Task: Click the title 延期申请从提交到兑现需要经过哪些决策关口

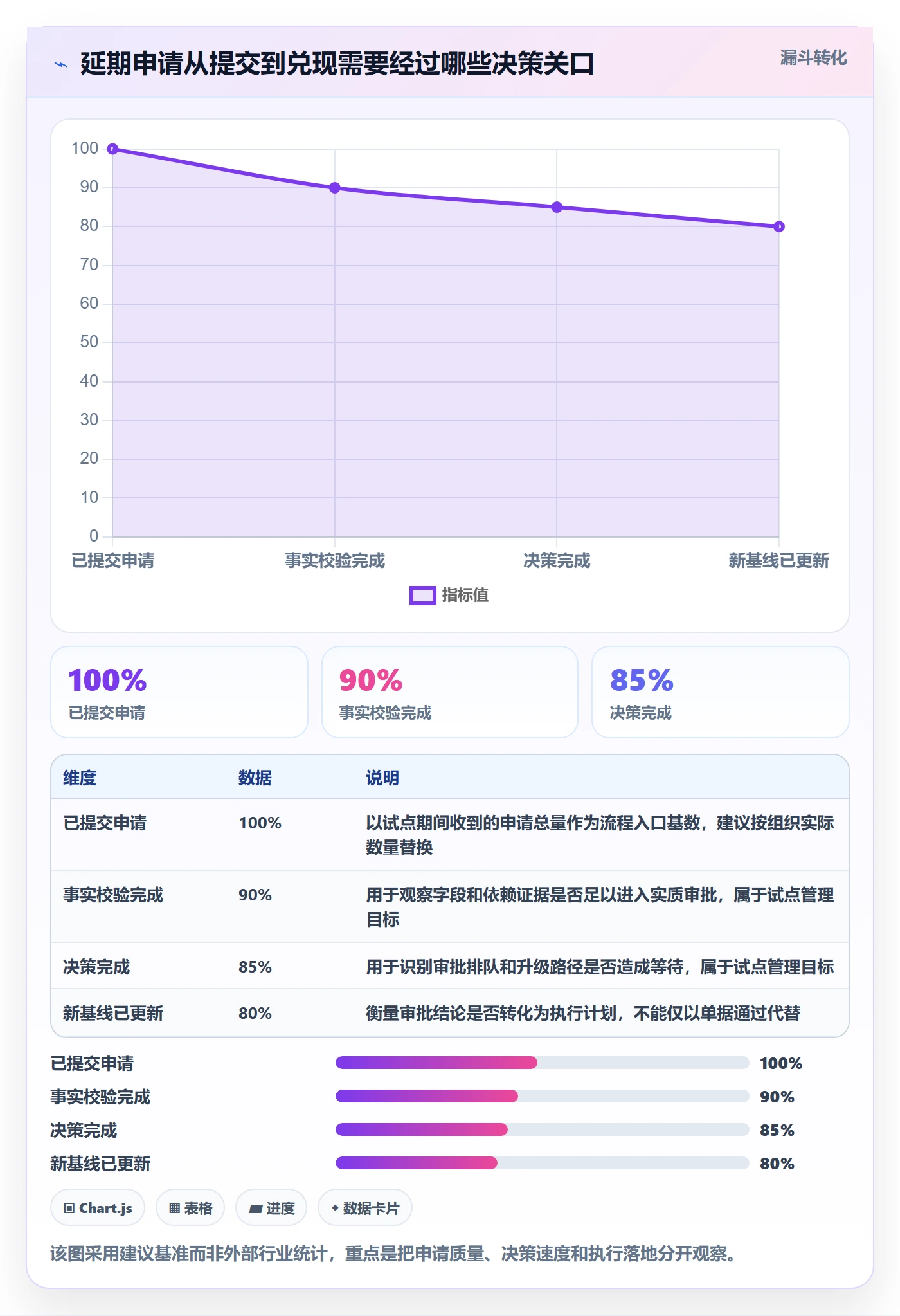Action: click(337, 64)
